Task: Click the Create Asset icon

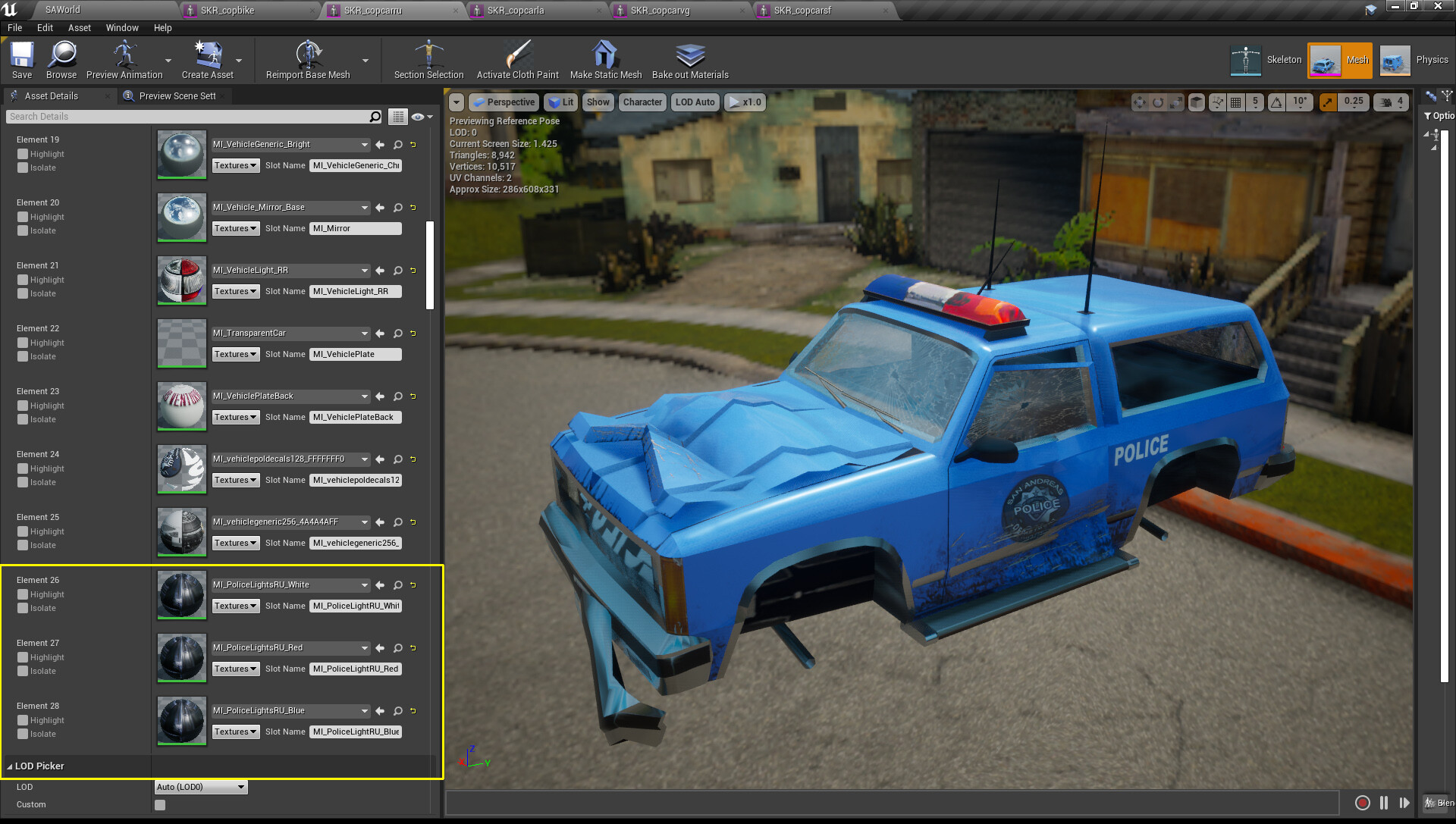Action: [207, 60]
